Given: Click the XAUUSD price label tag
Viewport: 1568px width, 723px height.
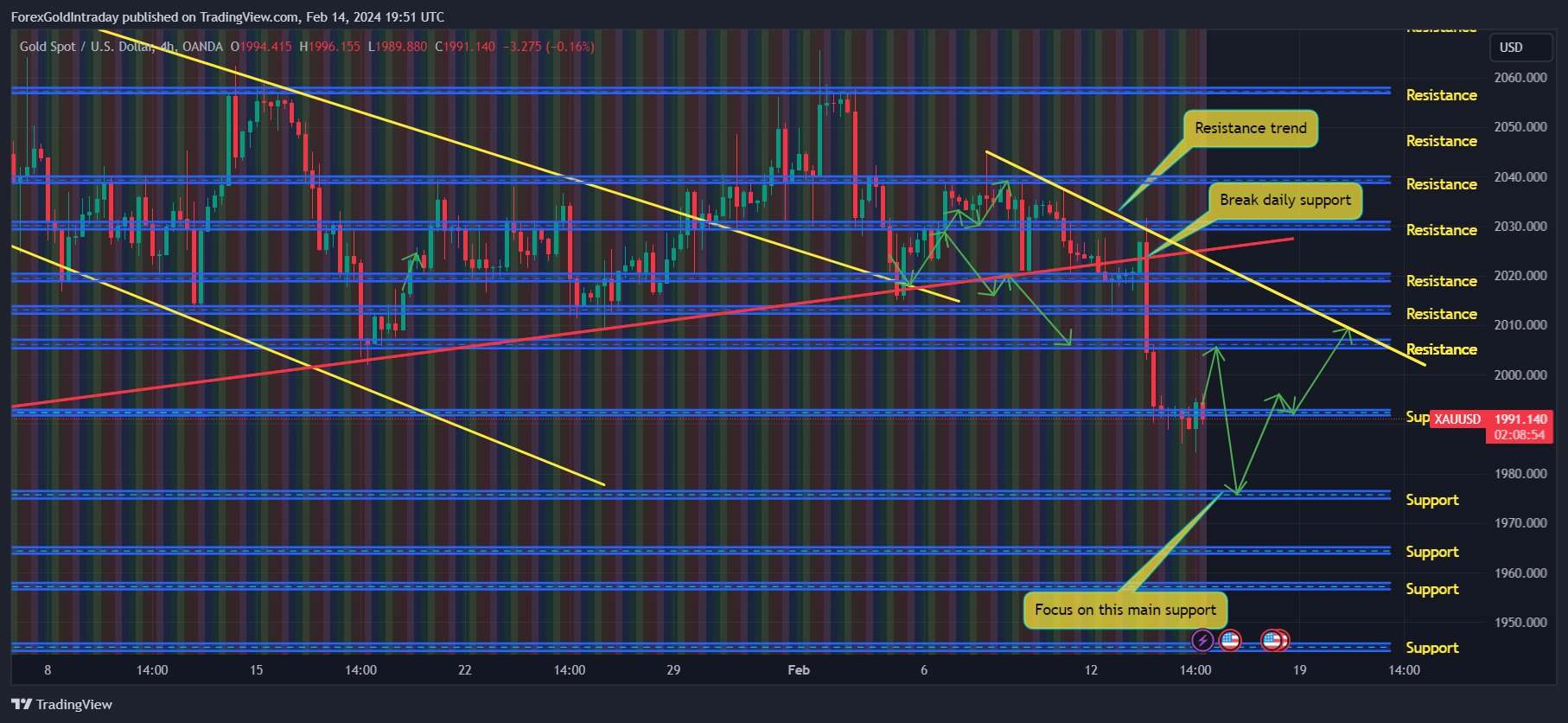Looking at the screenshot, I should pyautogui.click(x=1457, y=419).
